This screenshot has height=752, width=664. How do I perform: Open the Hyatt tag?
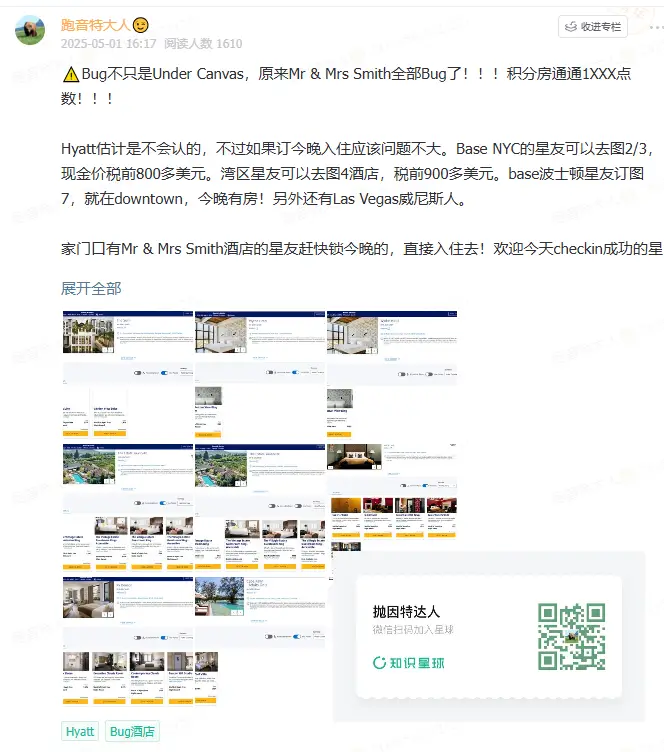click(80, 731)
